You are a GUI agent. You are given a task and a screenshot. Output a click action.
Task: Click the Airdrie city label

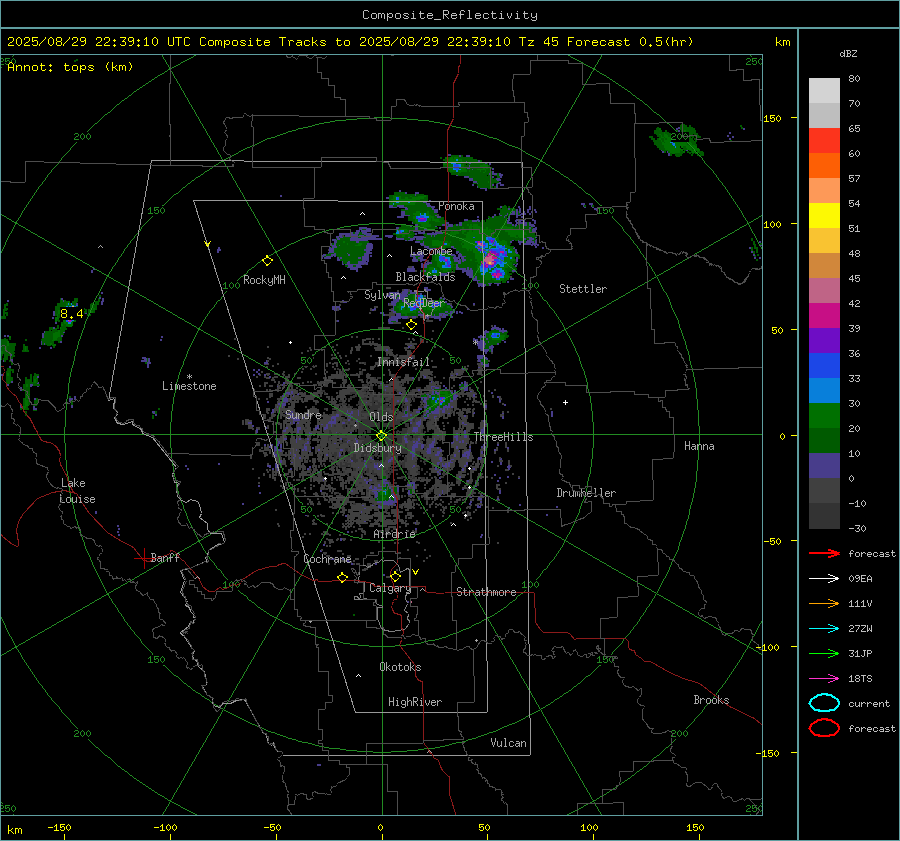point(394,534)
